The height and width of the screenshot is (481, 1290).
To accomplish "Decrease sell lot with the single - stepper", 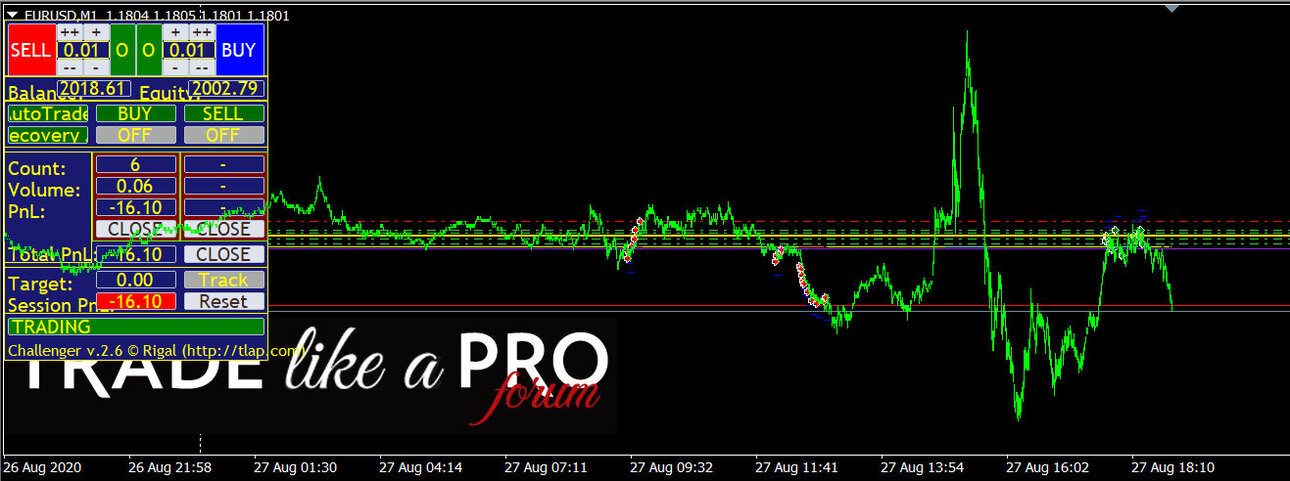I will (x=96, y=67).
